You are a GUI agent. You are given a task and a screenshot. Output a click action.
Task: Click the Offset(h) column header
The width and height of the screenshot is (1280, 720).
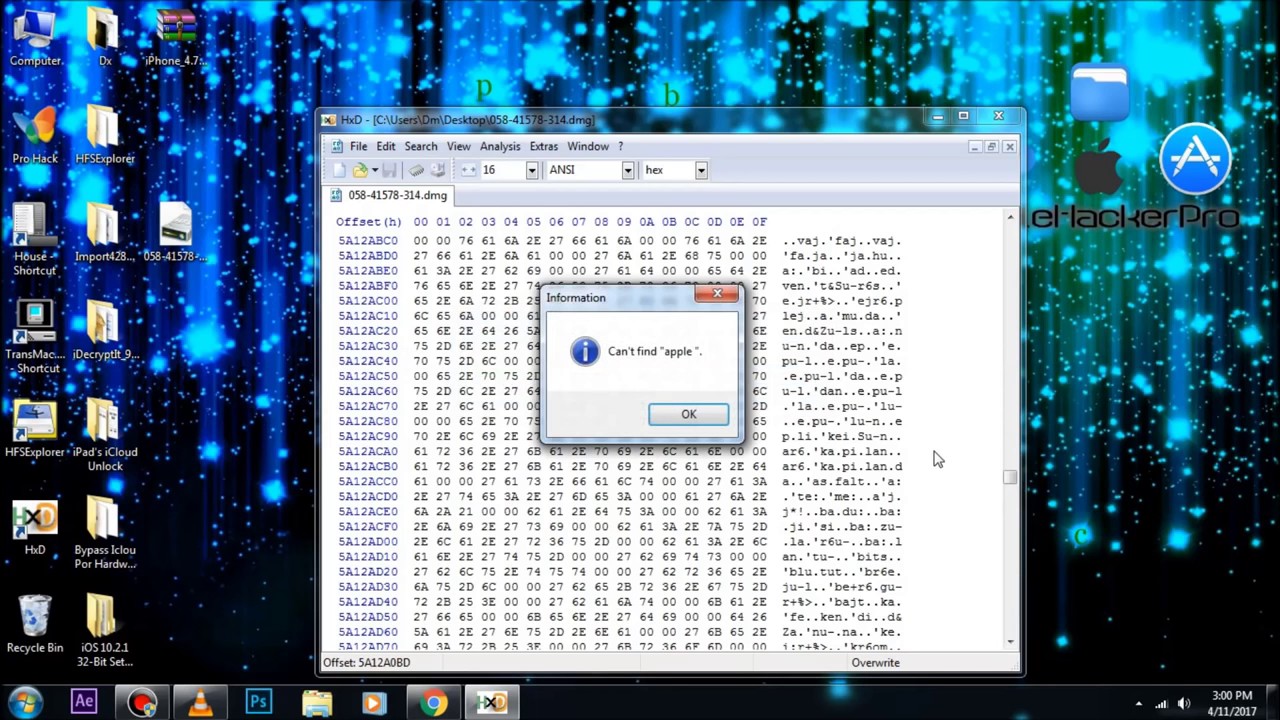coord(368,222)
